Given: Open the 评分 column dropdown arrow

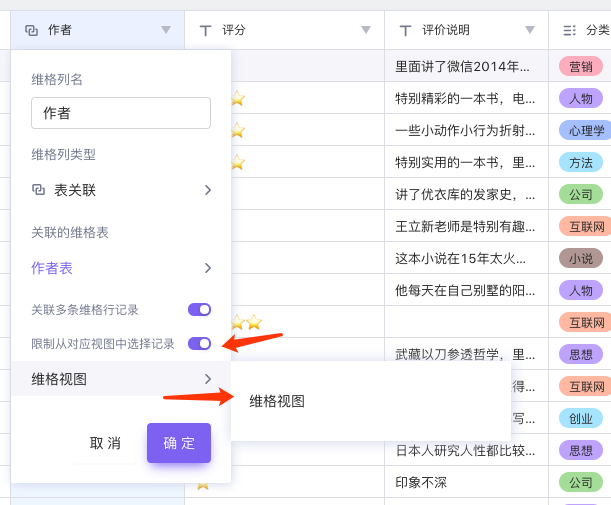Looking at the screenshot, I should [366, 30].
